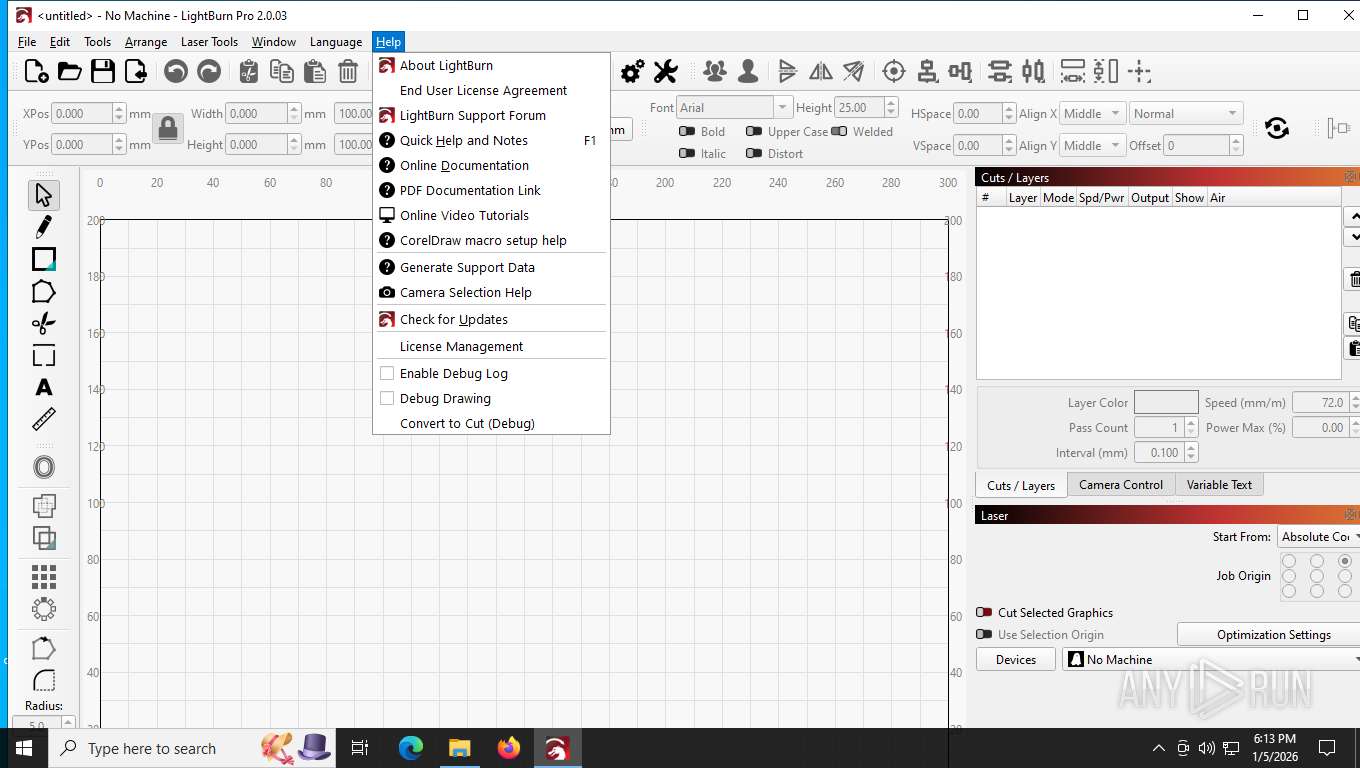Select the Offset Shapes tool

[43, 467]
